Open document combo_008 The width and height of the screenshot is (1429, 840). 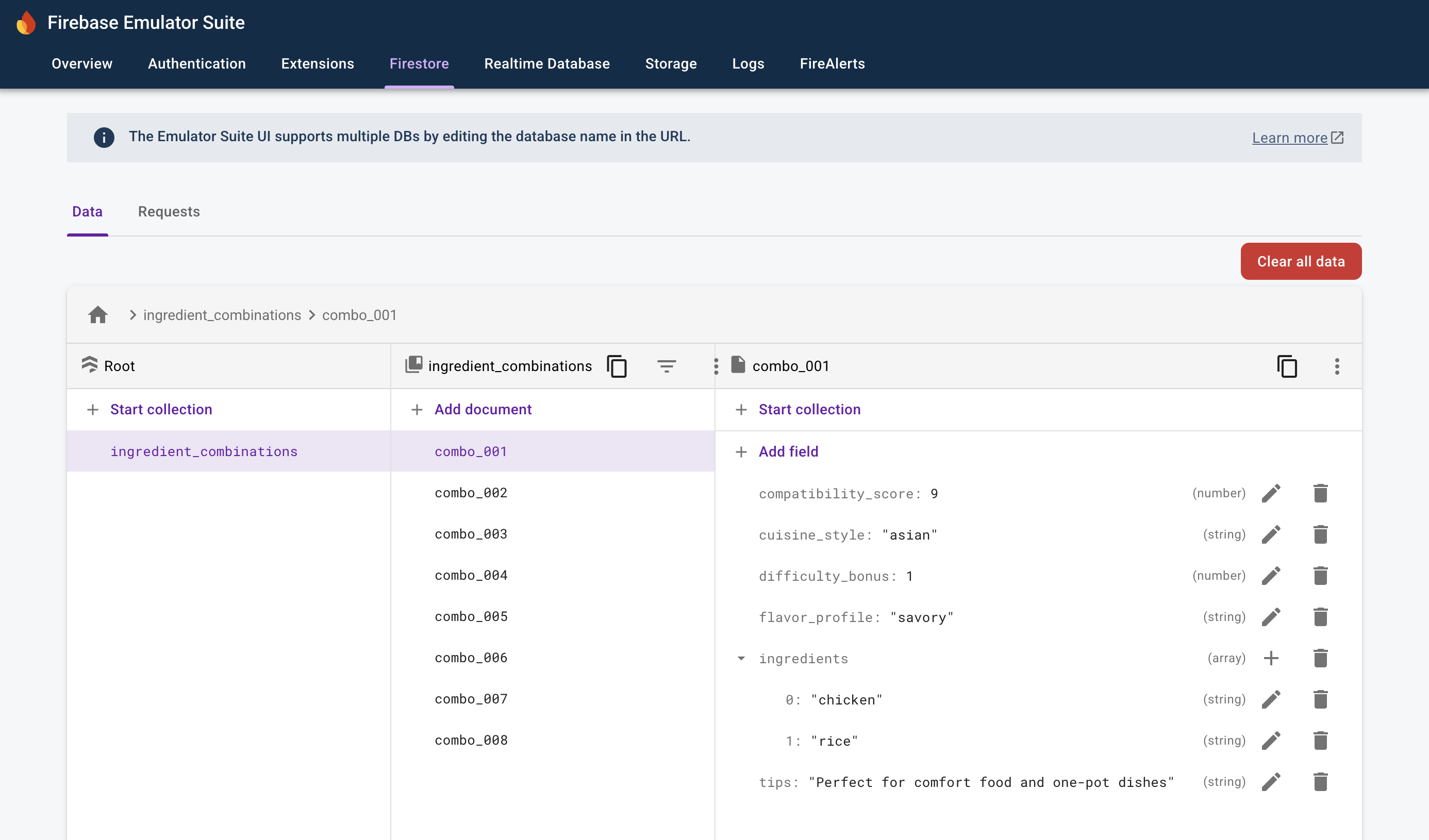[552, 740]
